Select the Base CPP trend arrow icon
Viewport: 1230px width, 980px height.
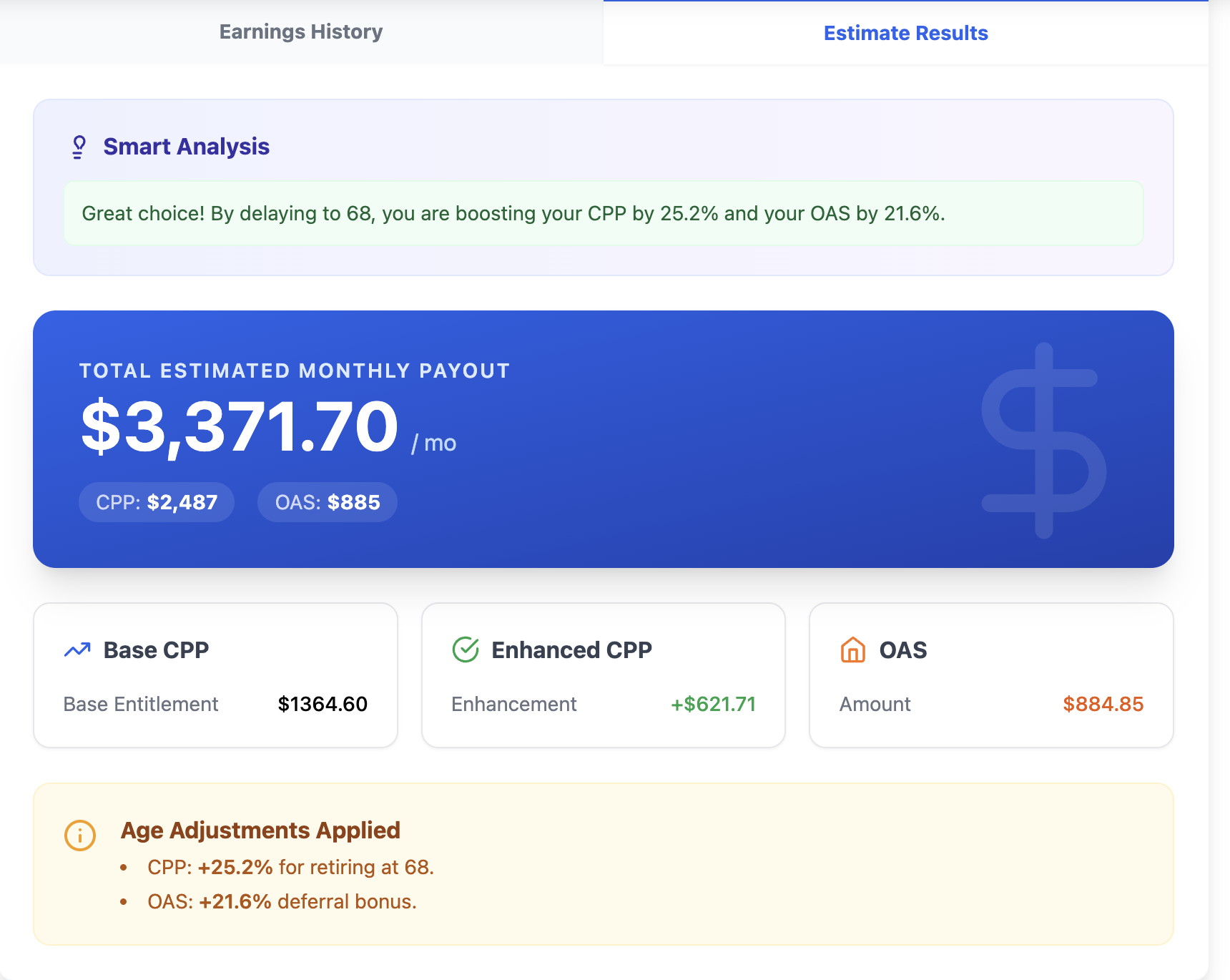(x=77, y=650)
